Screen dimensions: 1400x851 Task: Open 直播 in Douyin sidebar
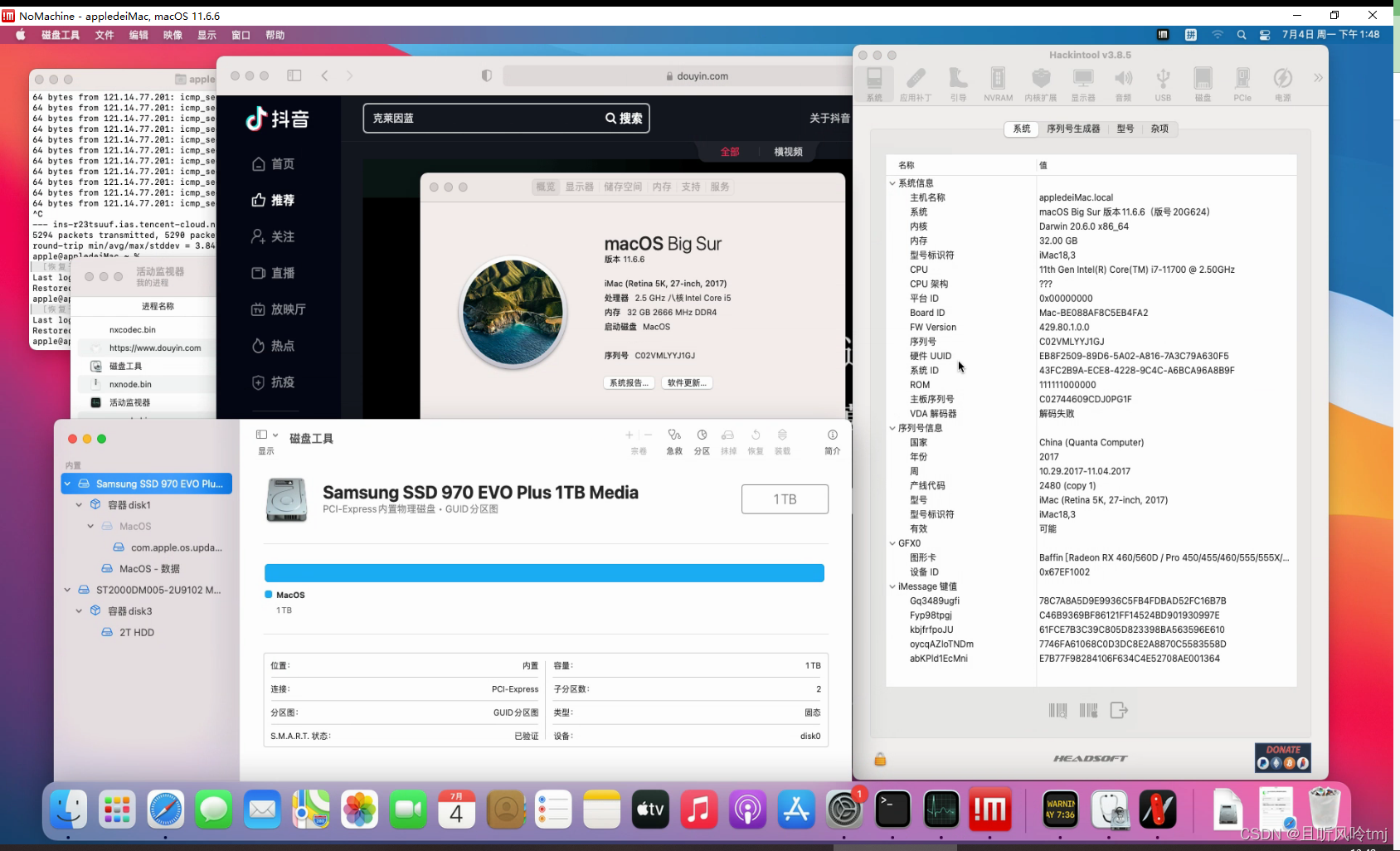point(274,273)
